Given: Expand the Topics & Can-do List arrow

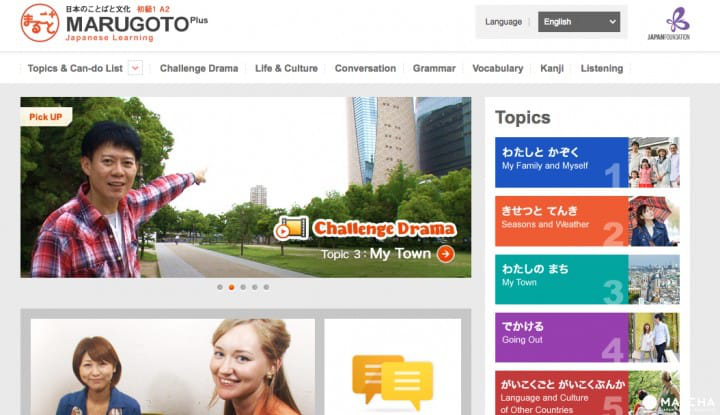Looking at the screenshot, I should pyautogui.click(x=136, y=68).
